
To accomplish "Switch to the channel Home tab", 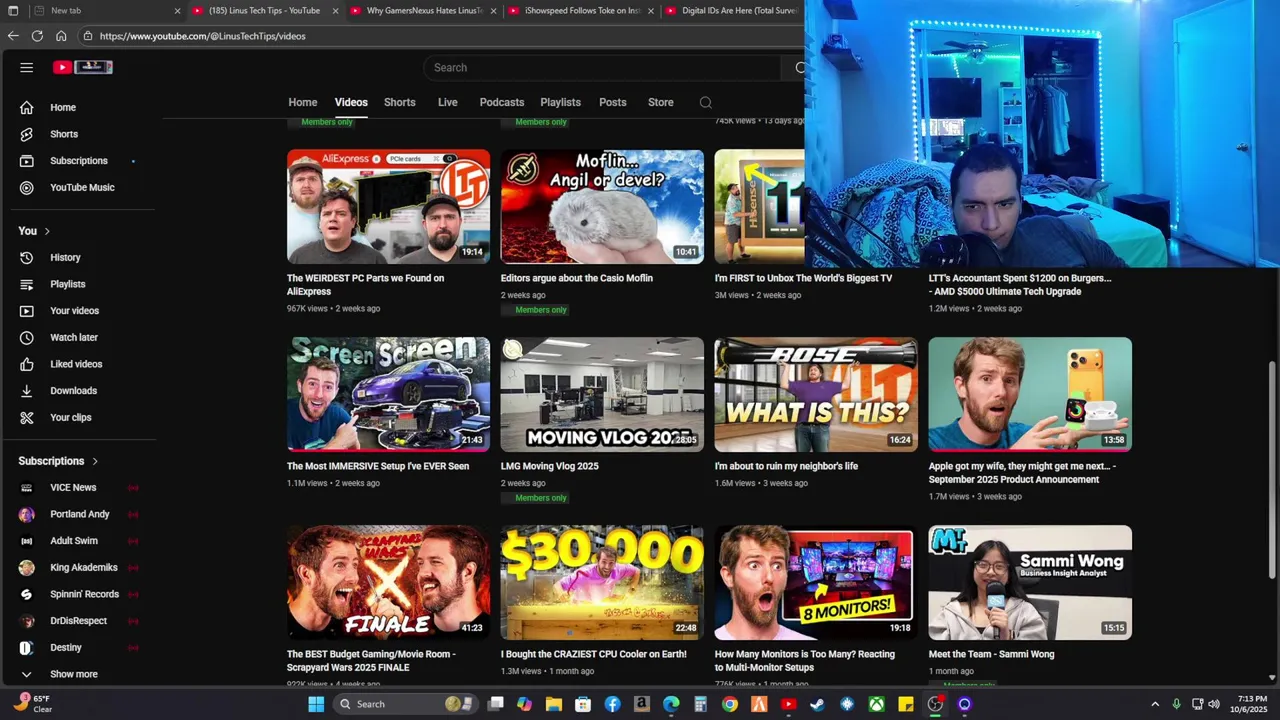I will [x=303, y=102].
